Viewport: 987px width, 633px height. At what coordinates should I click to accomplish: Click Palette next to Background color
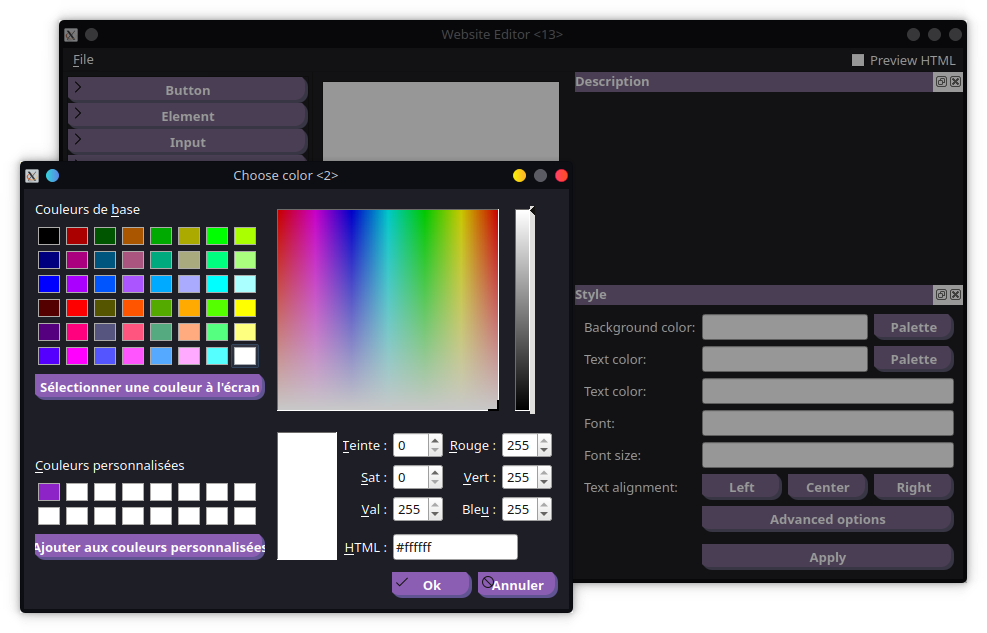[x=913, y=327]
